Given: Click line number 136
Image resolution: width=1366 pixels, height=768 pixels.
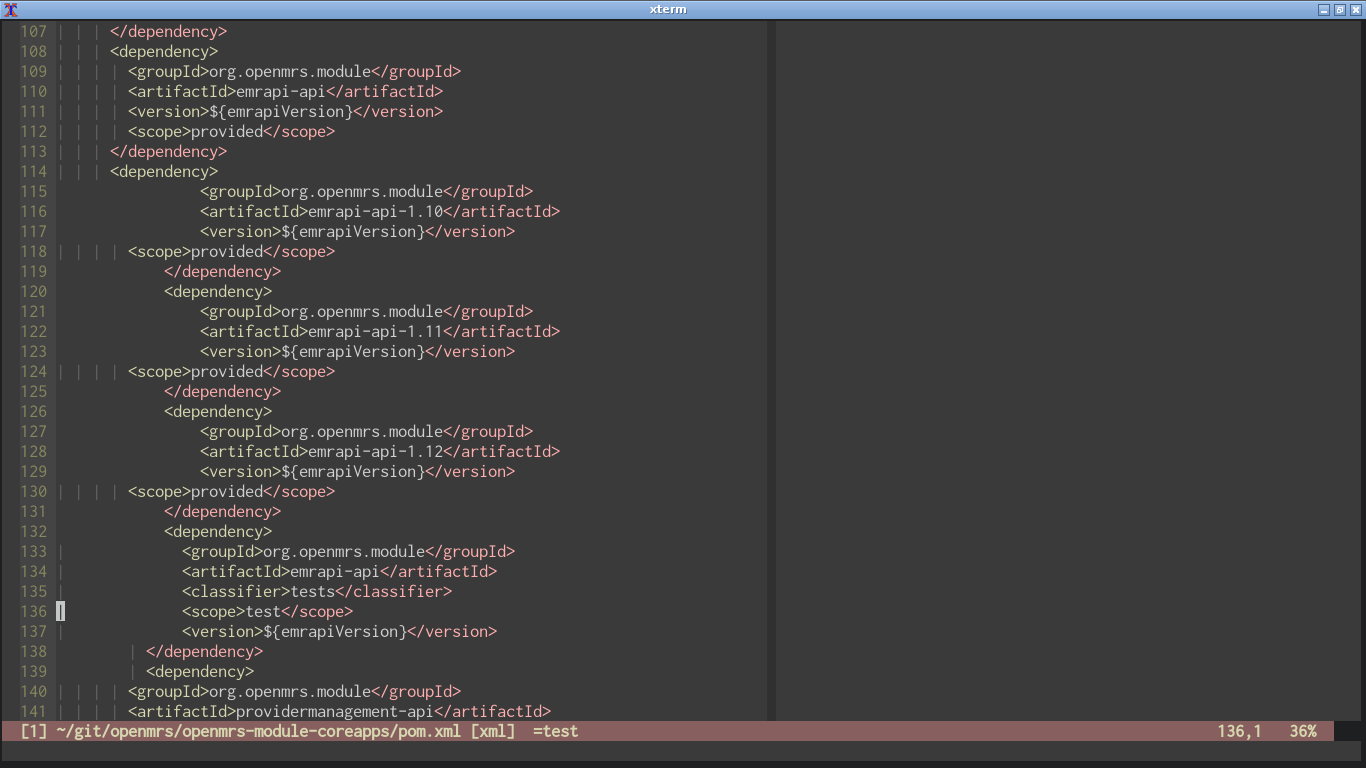Looking at the screenshot, I should pos(34,611).
